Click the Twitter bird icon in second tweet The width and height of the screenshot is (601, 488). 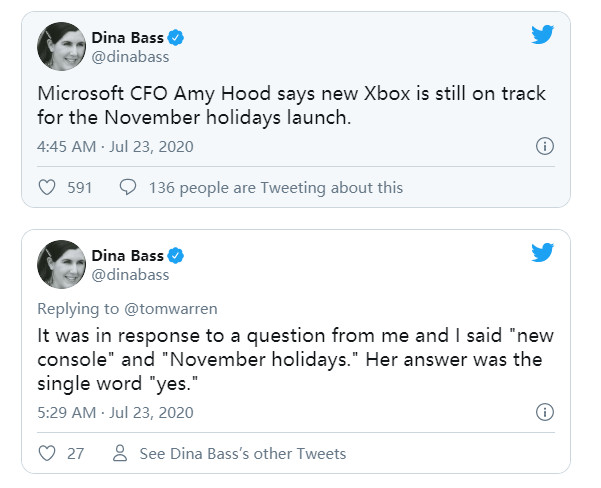(x=542, y=252)
